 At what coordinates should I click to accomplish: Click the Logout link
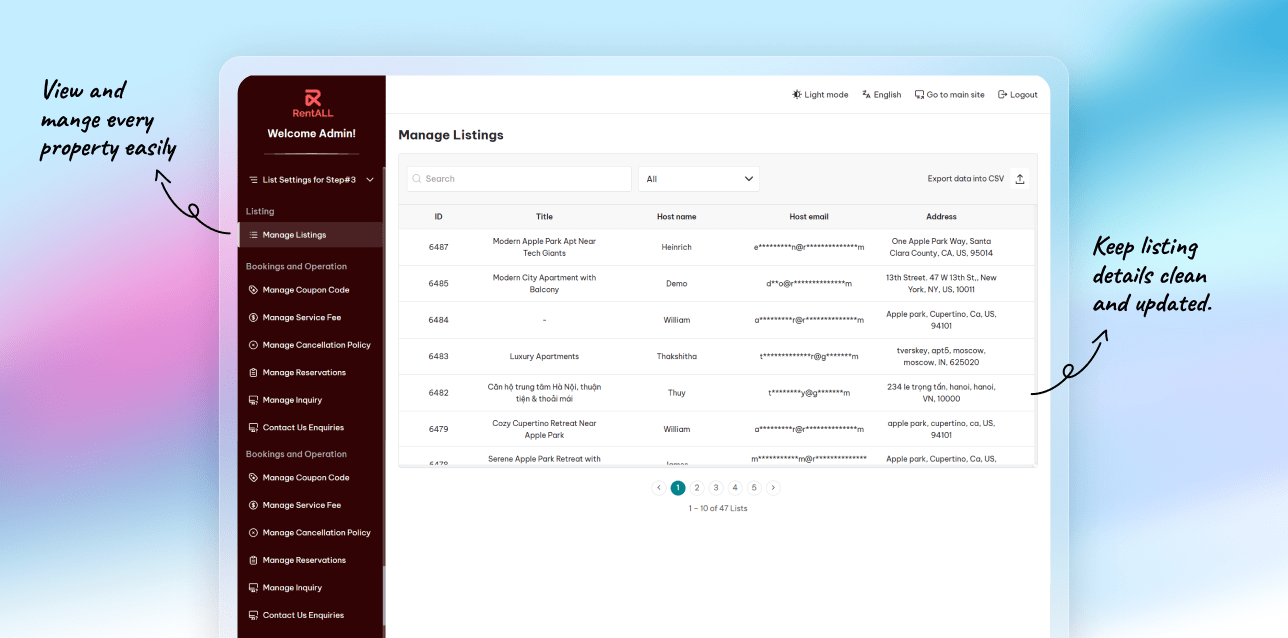click(x=1017, y=95)
